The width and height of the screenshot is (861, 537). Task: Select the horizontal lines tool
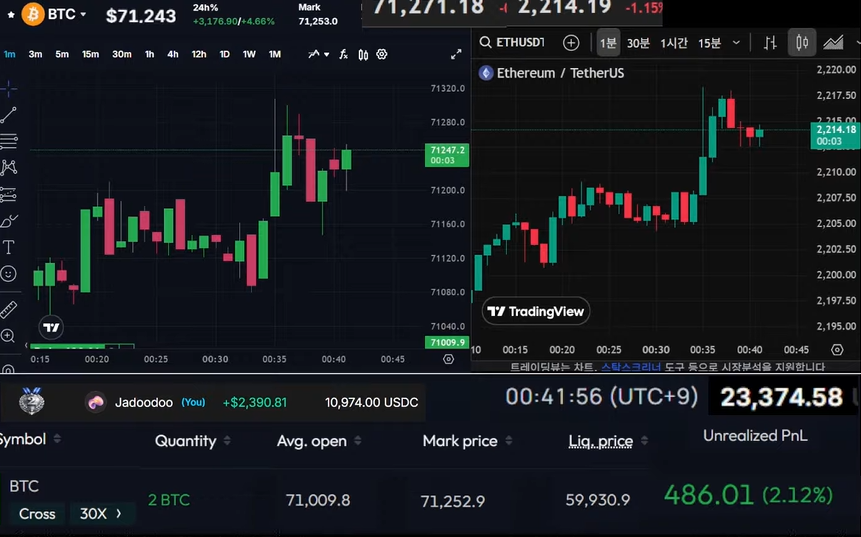[9, 141]
